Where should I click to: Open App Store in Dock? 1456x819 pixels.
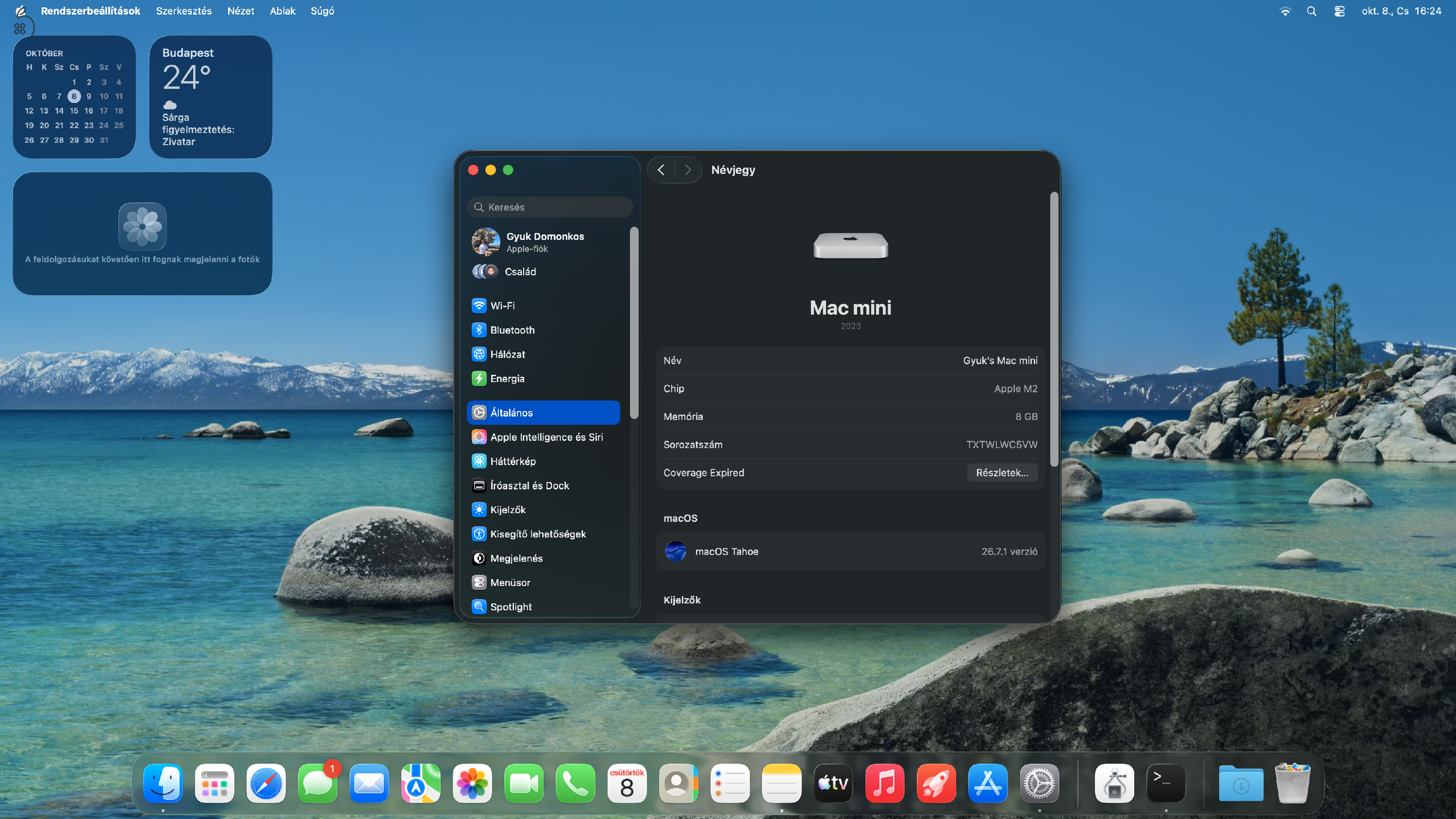click(988, 784)
